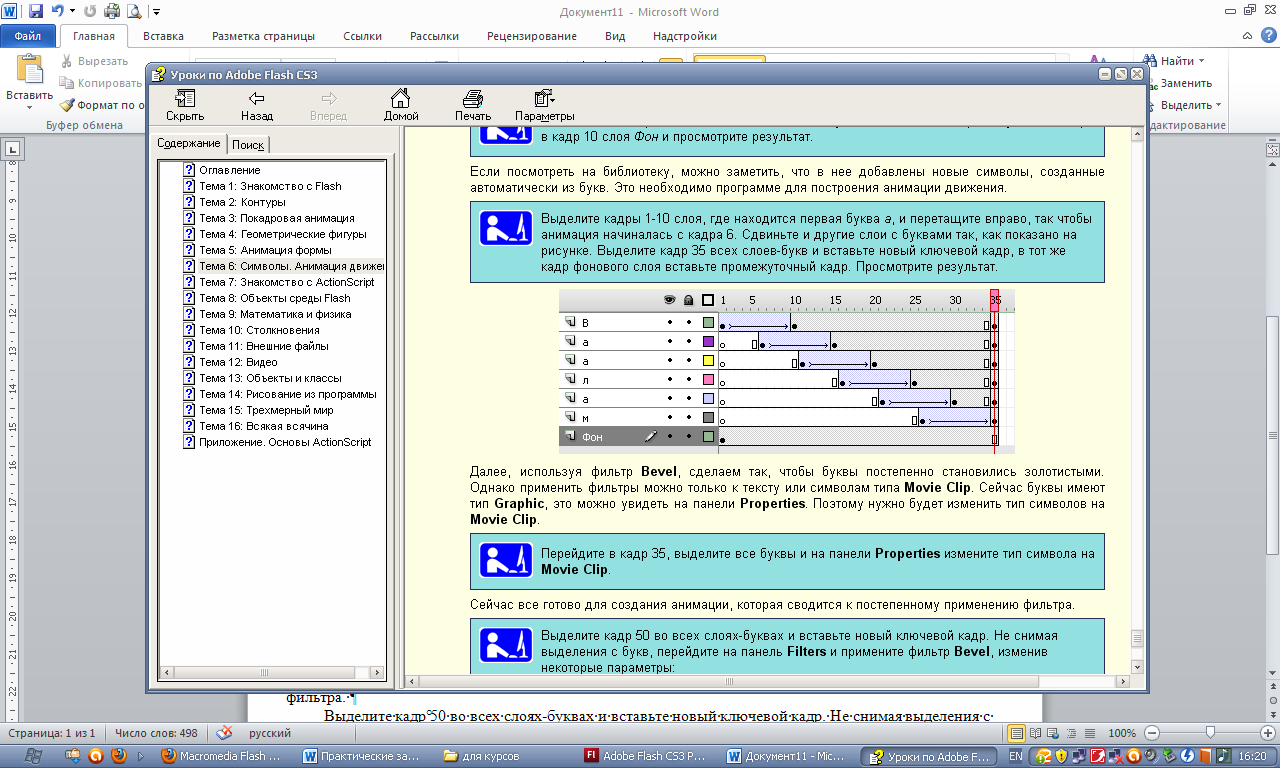Open the для курсов folder taskbar button

(x=506, y=756)
